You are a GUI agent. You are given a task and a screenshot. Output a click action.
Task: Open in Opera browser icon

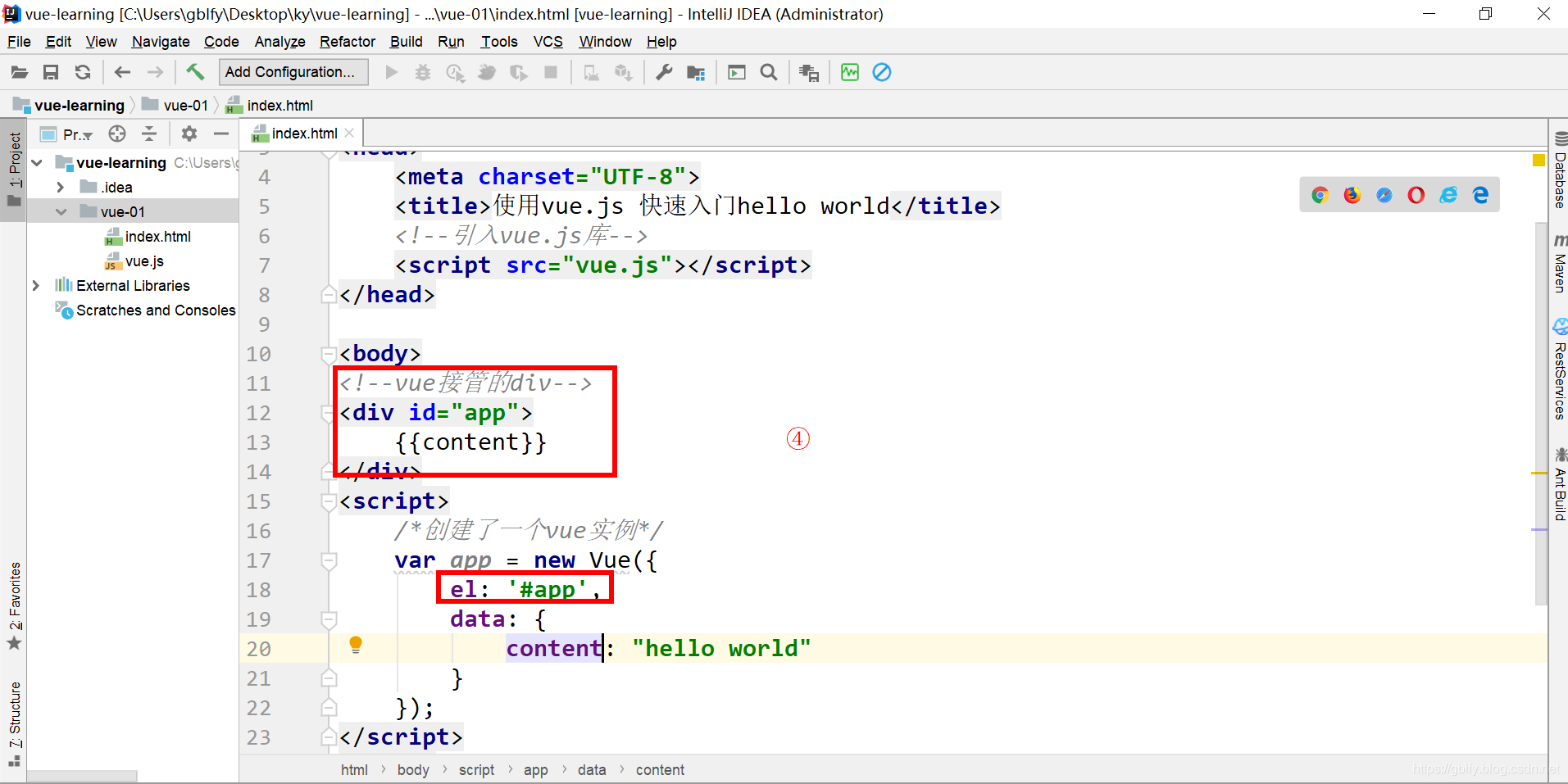click(x=1416, y=195)
